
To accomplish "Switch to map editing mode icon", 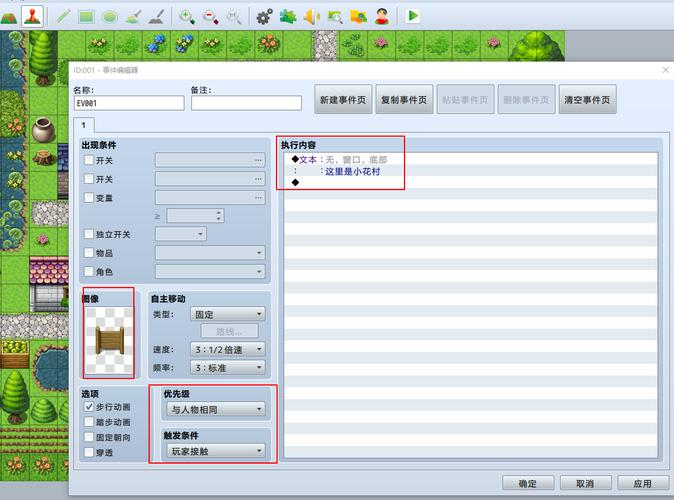I will point(9,17).
